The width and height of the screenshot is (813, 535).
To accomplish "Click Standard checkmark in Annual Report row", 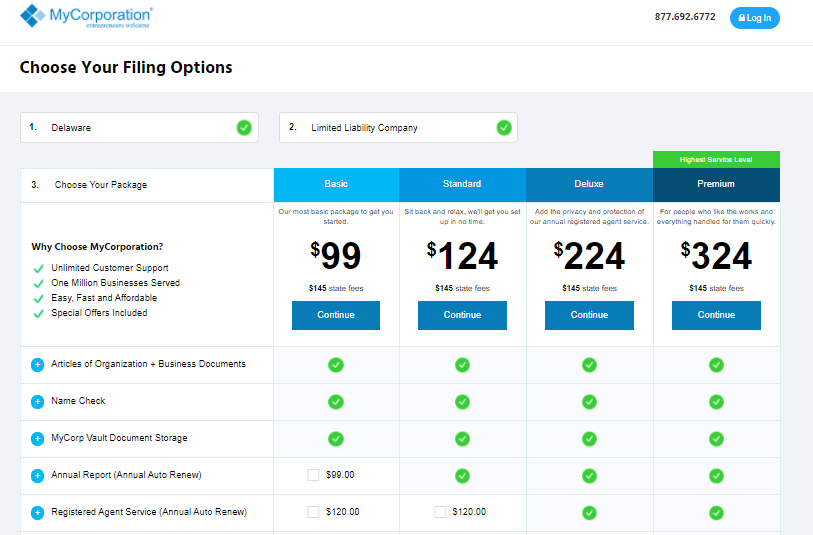I will [462, 476].
